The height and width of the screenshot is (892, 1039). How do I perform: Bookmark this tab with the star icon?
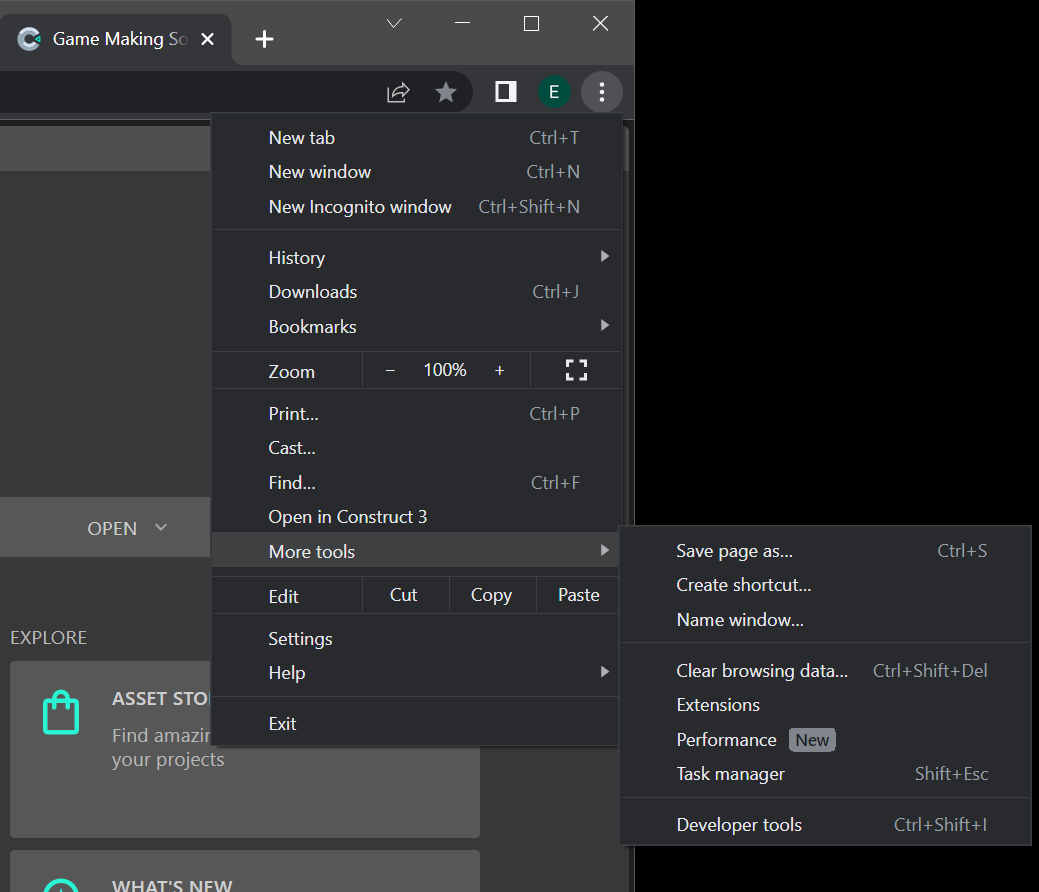(446, 92)
